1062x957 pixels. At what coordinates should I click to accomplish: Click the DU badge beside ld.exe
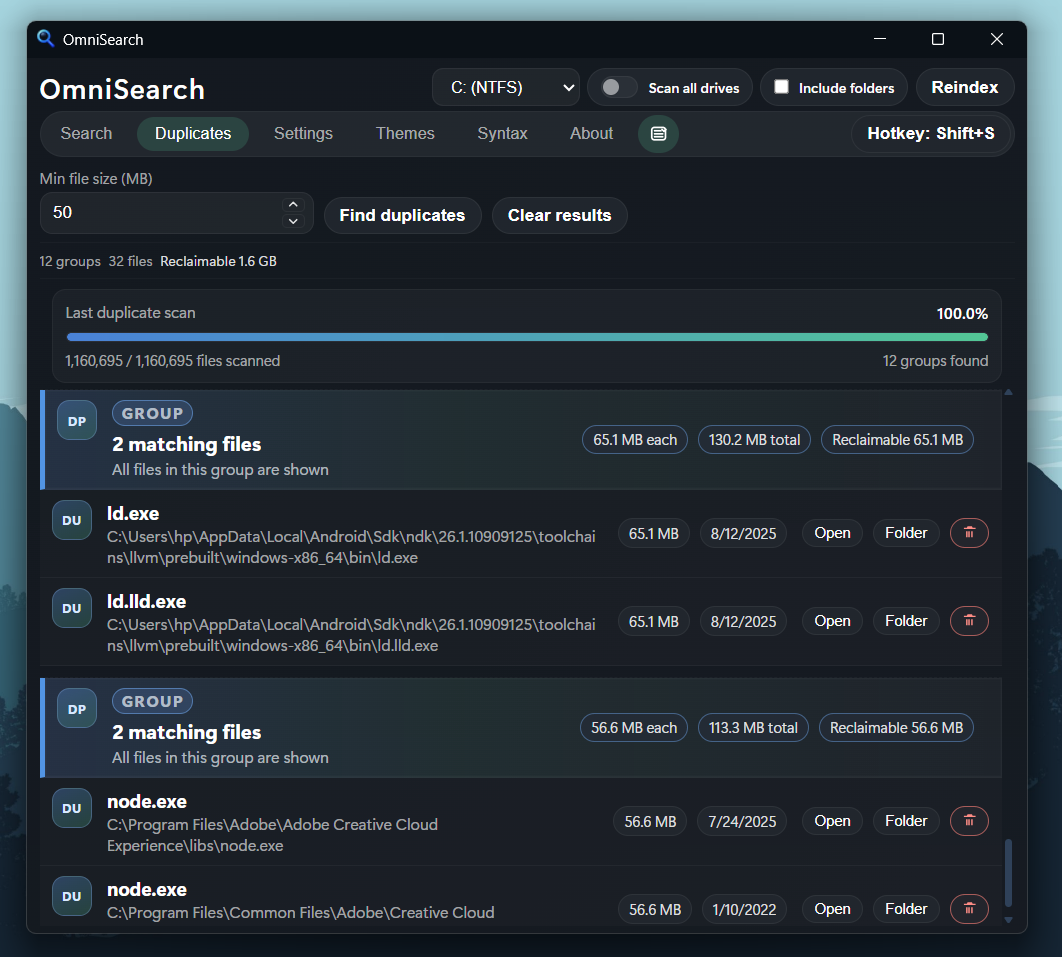72,520
